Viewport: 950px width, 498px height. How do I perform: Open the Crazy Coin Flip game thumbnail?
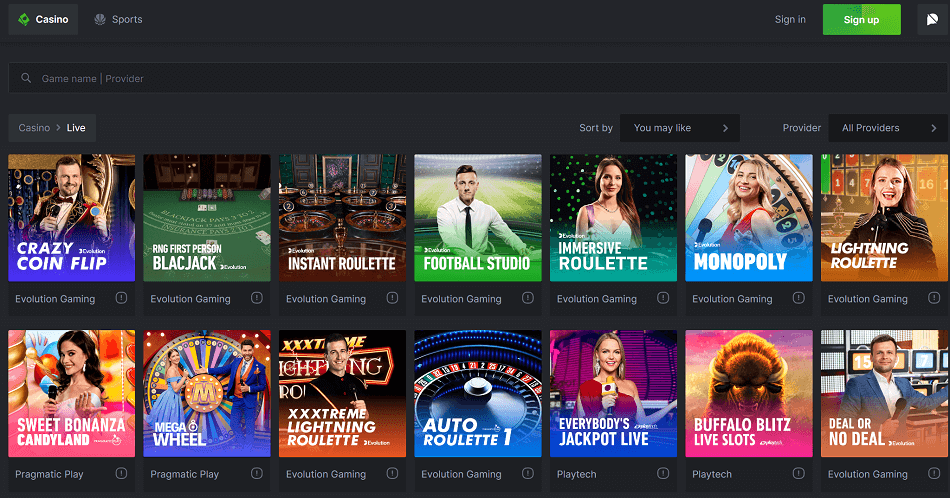pyautogui.click(x=71, y=217)
